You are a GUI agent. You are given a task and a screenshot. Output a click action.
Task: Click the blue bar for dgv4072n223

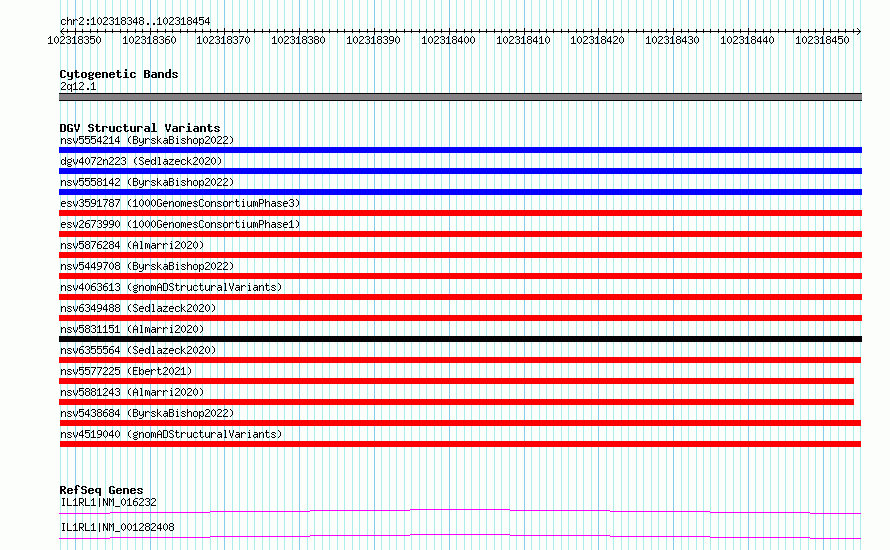click(x=460, y=171)
